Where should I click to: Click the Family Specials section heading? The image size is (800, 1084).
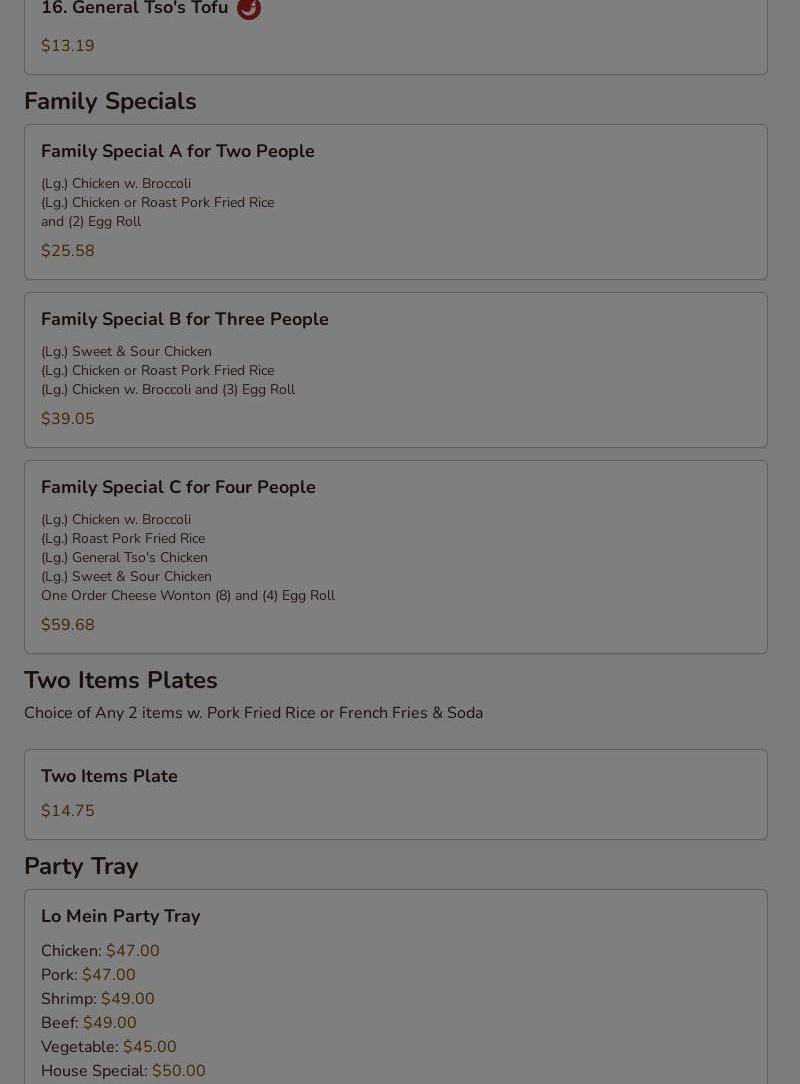110,101
